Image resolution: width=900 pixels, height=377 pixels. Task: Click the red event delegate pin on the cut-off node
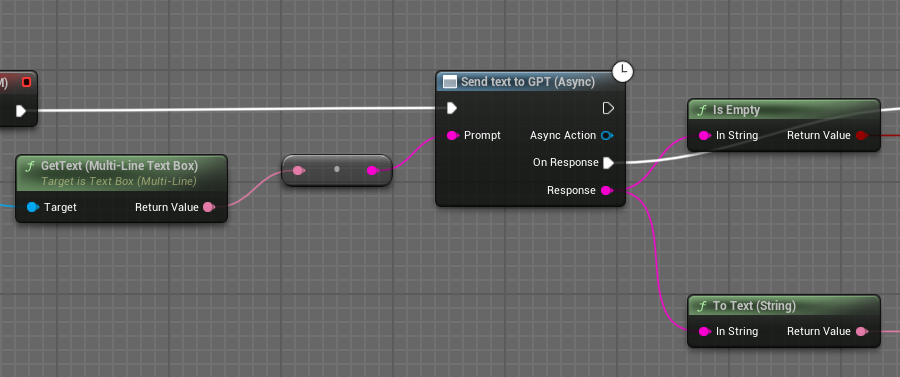click(26, 82)
